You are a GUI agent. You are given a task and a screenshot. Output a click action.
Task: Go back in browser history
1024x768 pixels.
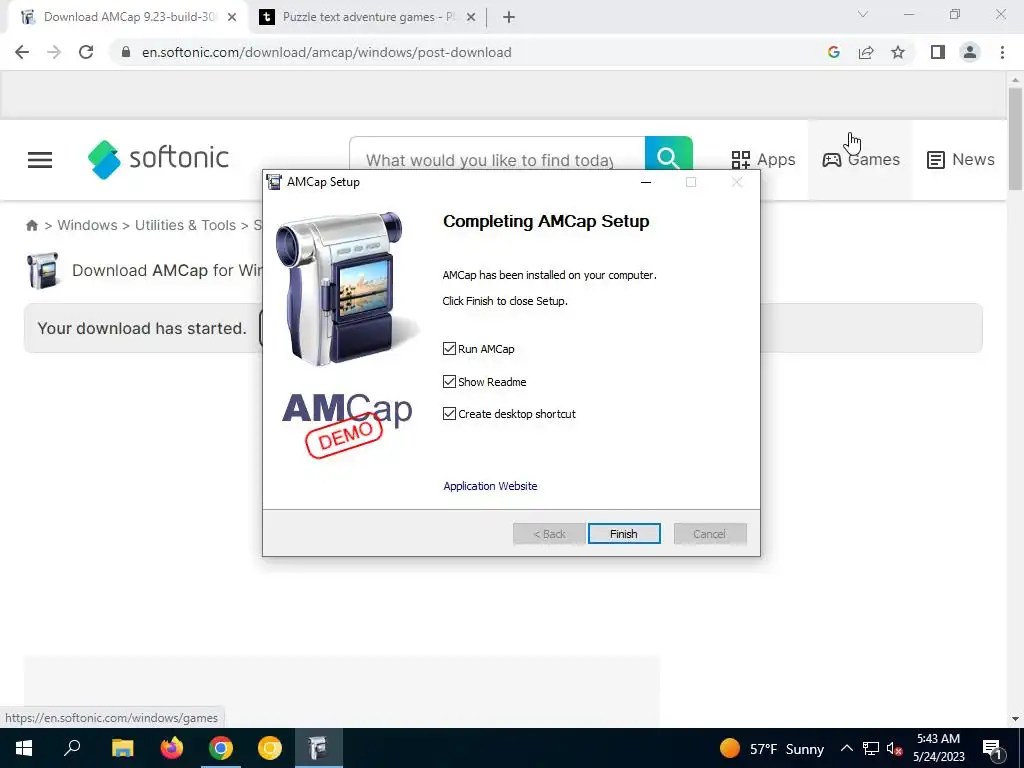pyautogui.click(x=22, y=52)
